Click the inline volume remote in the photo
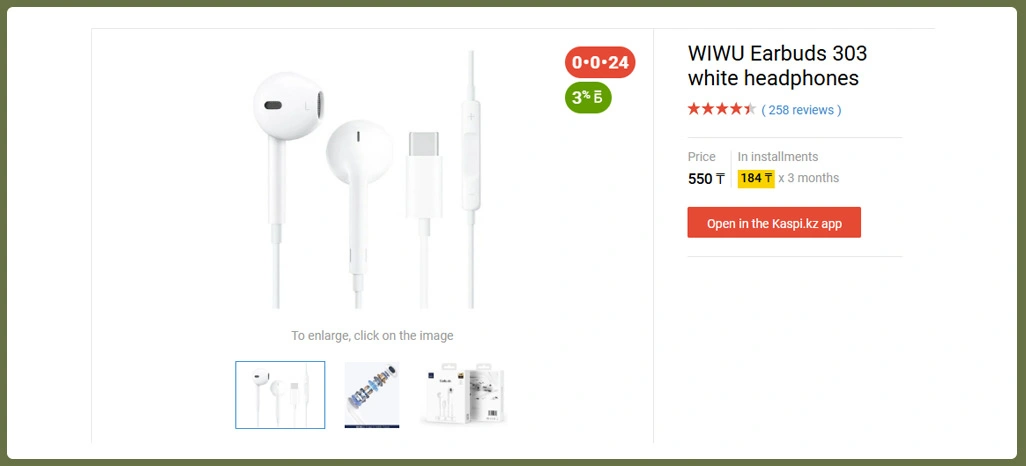Viewport: 1026px width, 466px height. 470,155
